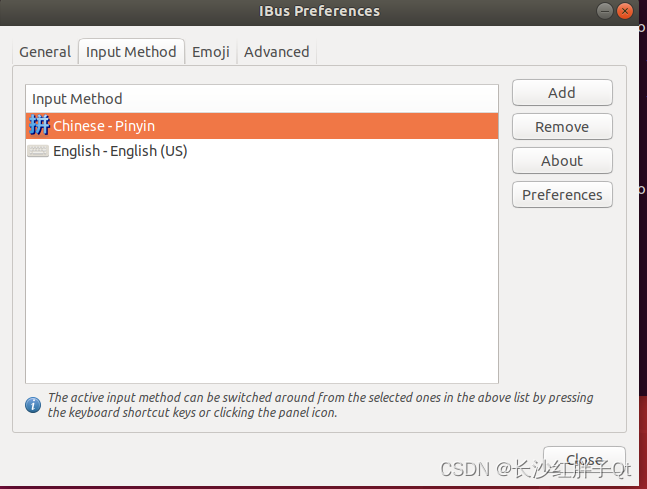The image size is (647, 489).
Task: Select the Chinese - Pinyin row
Action: click(x=262, y=126)
